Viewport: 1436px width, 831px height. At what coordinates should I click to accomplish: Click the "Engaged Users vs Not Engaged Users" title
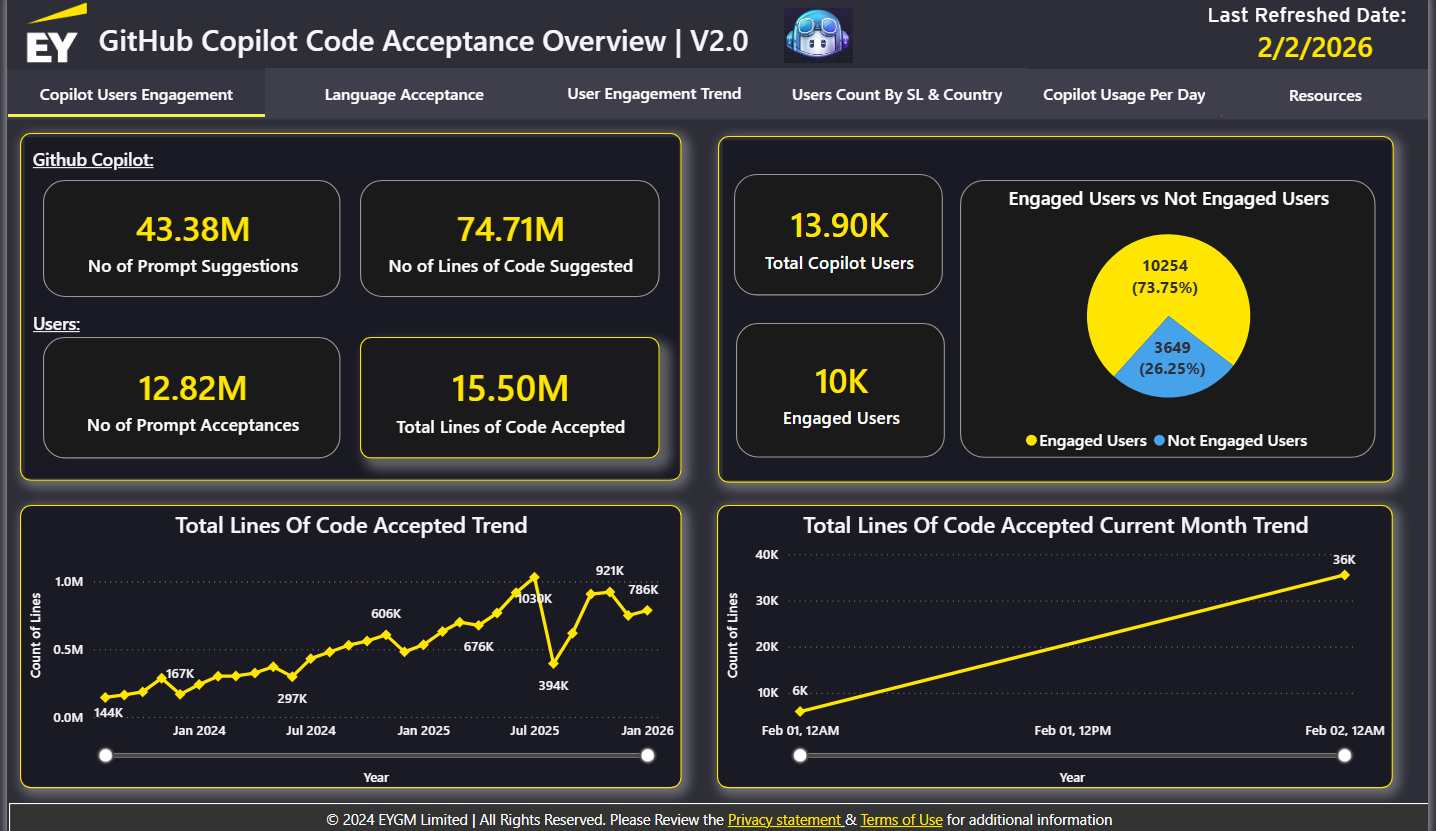pos(1168,198)
